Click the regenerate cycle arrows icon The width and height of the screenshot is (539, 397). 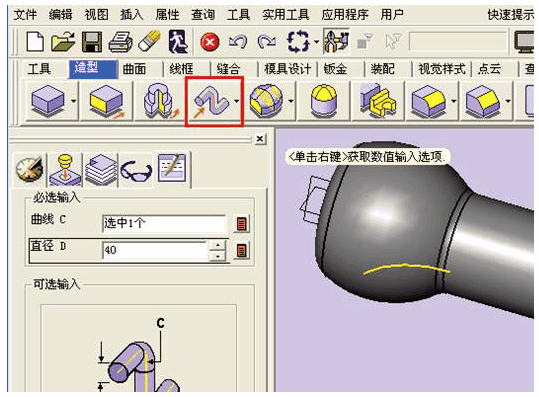(x=298, y=42)
